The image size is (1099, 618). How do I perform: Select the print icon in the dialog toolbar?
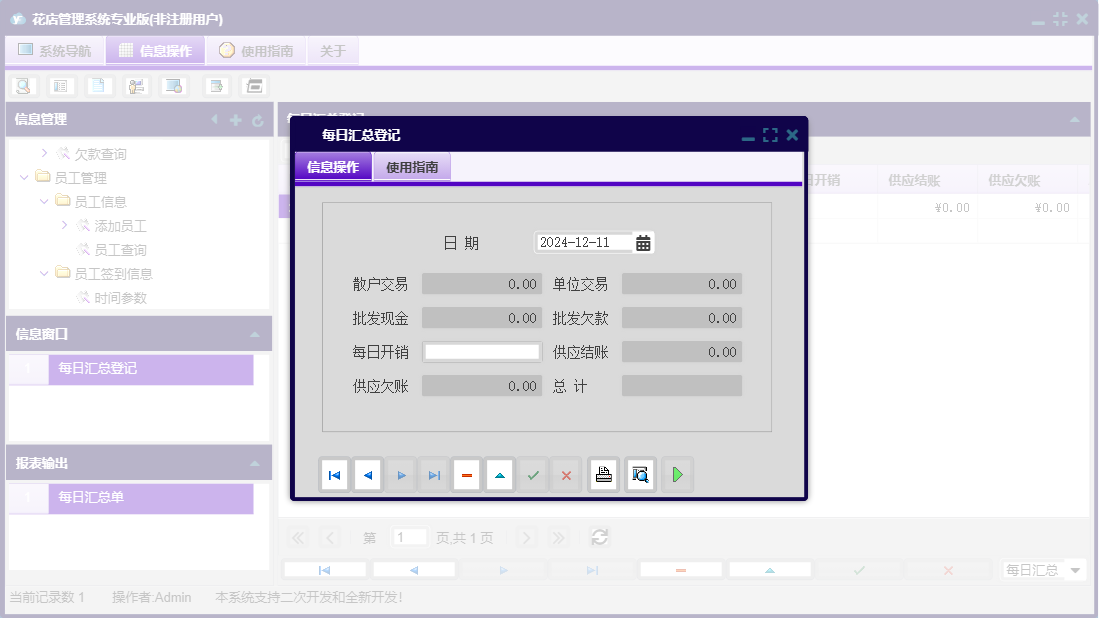tap(604, 475)
